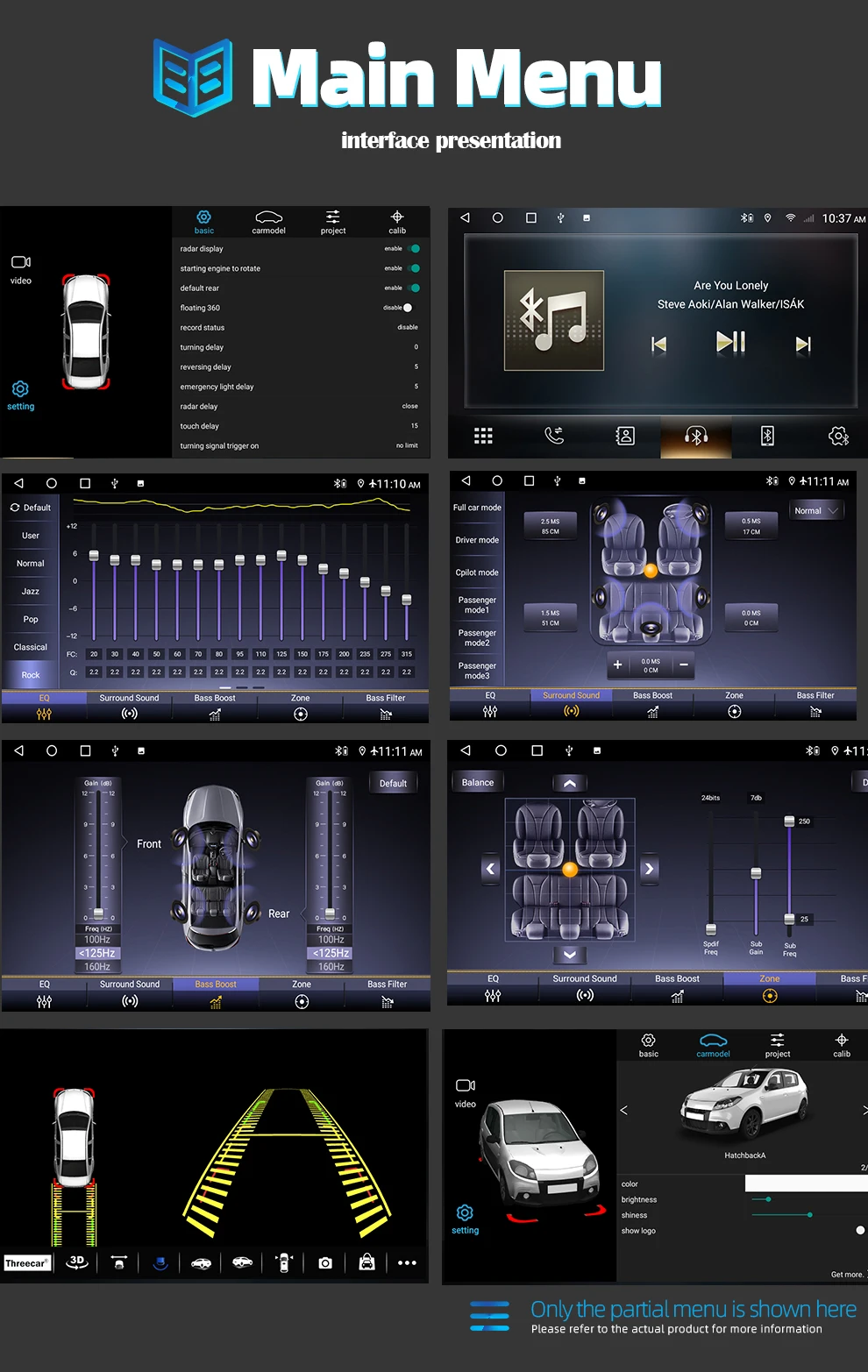This screenshot has width=868, height=1372.
Task: Open the Normal dropdown in Surround Sound screen
Action: [816, 511]
